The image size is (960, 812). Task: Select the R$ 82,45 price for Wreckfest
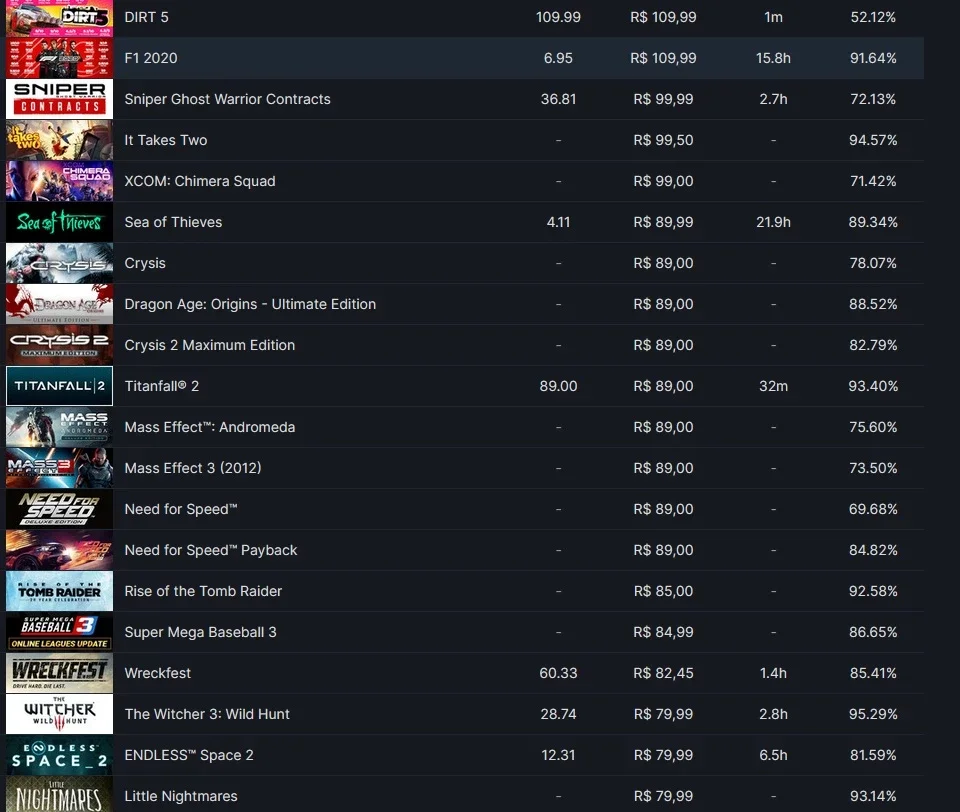tap(664, 674)
